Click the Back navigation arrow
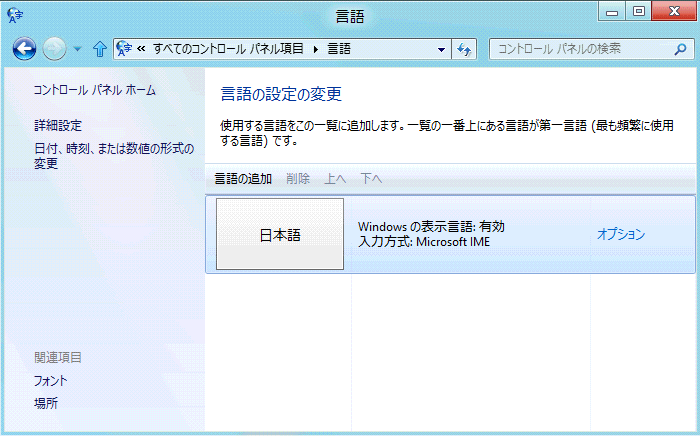700x436 pixels. coord(24,49)
